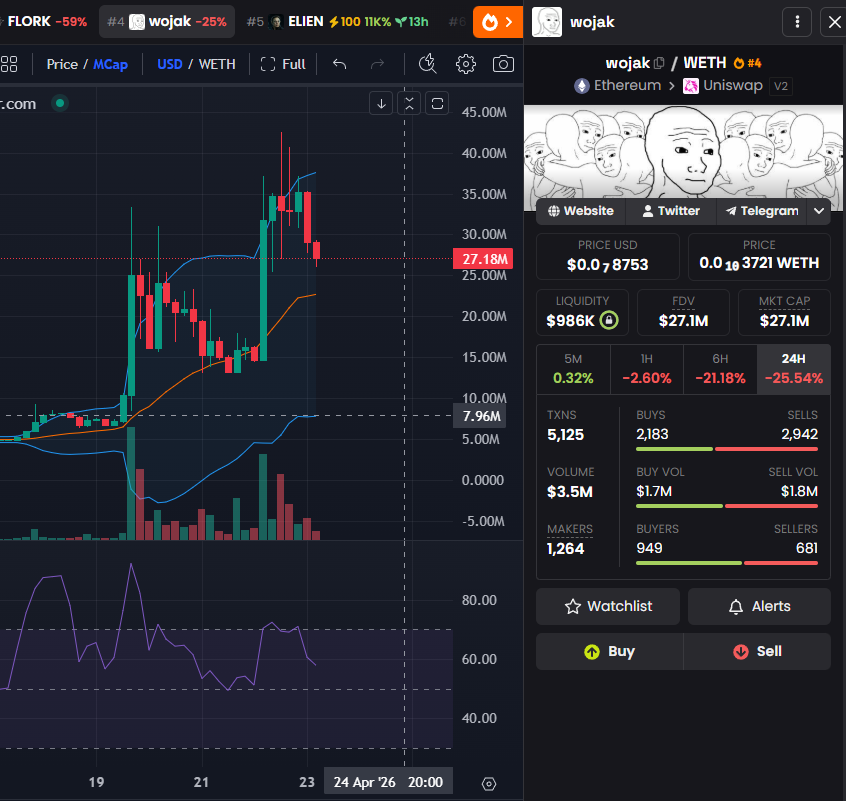Open the three-dot wojak menu
846x801 pixels.
pyautogui.click(x=797, y=22)
